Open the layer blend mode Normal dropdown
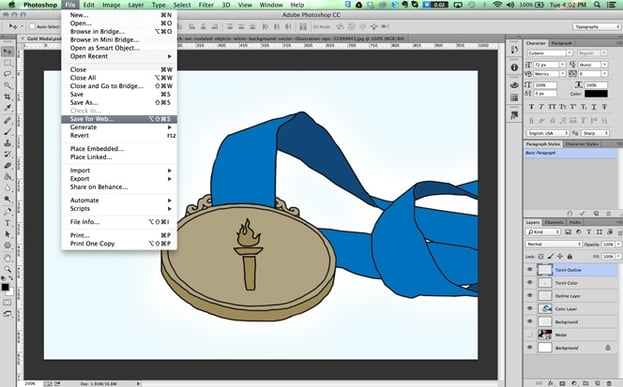 (x=553, y=244)
